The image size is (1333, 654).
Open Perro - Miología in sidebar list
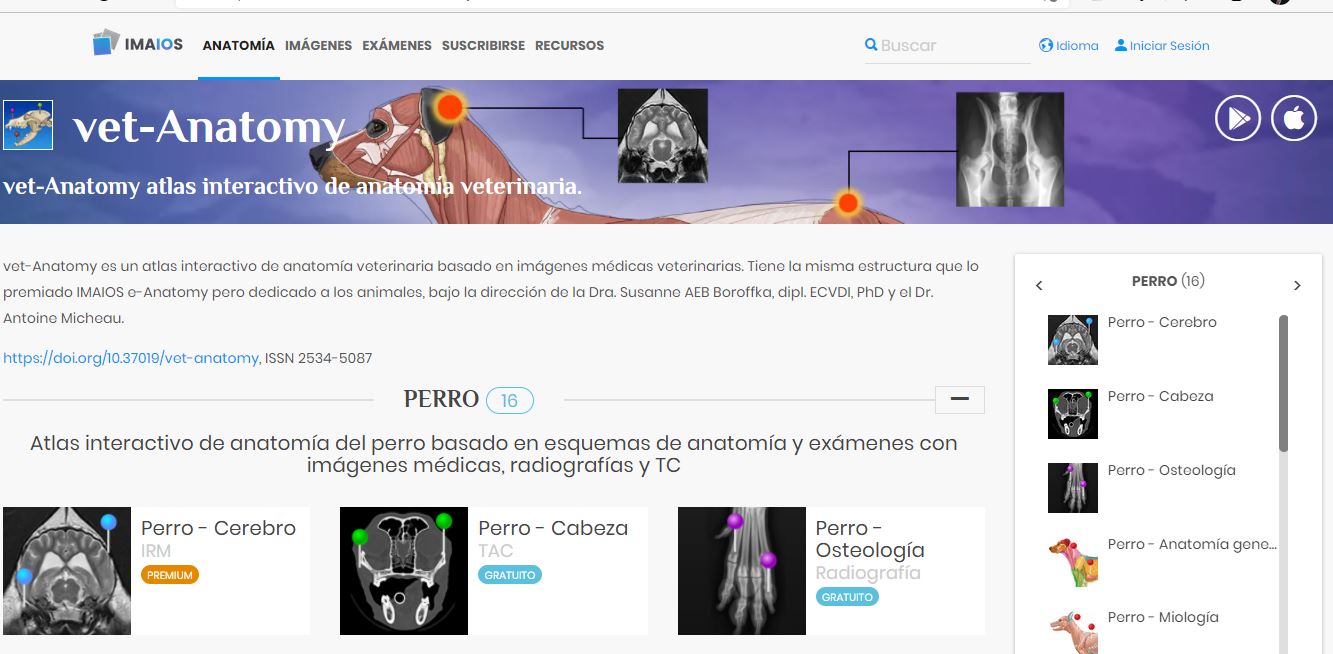[1163, 617]
